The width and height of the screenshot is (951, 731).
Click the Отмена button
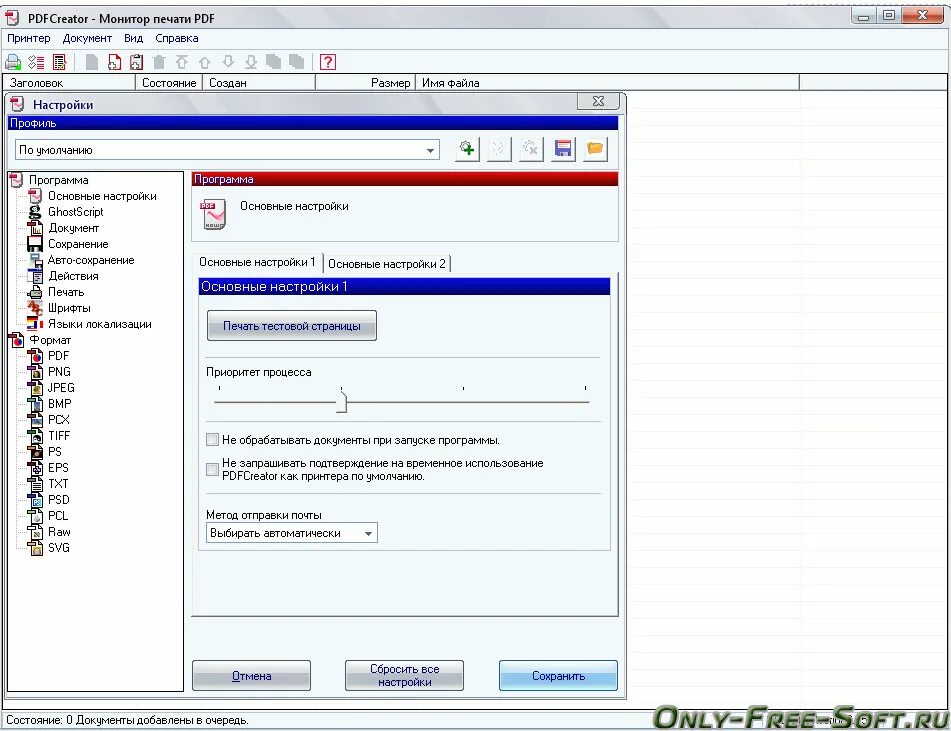coord(251,676)
